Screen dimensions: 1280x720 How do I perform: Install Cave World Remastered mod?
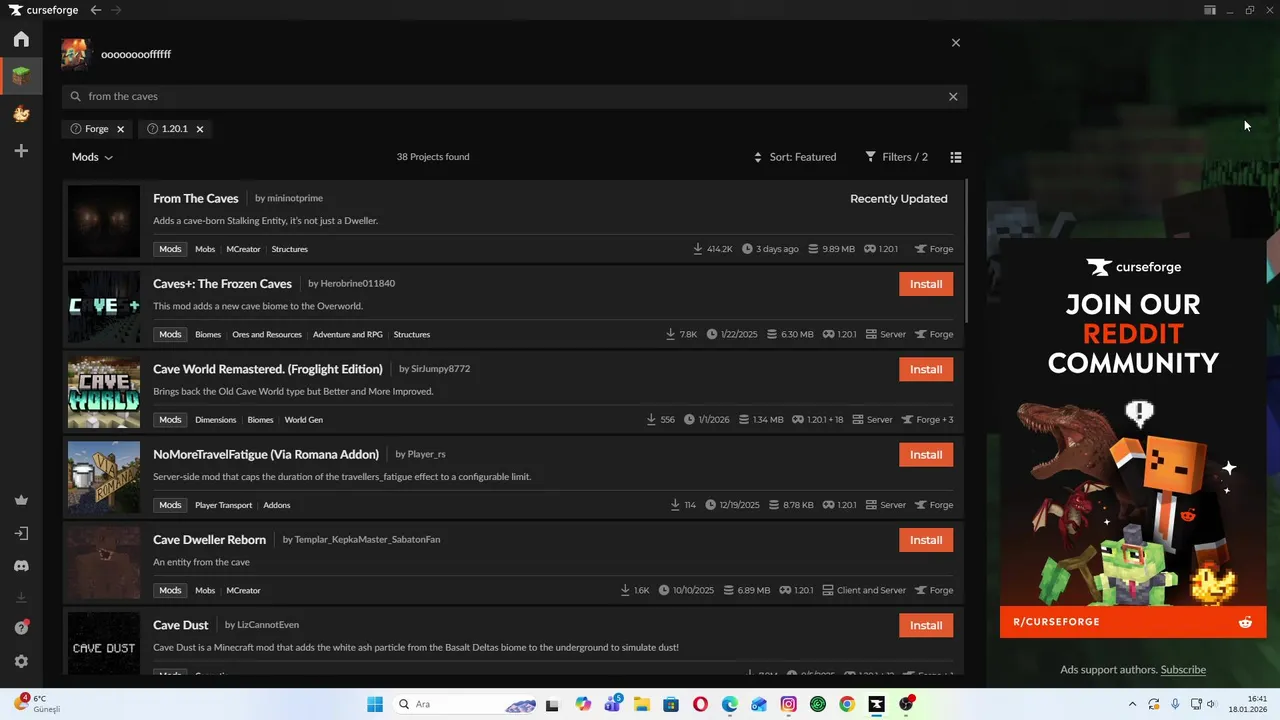click(926, 369)
